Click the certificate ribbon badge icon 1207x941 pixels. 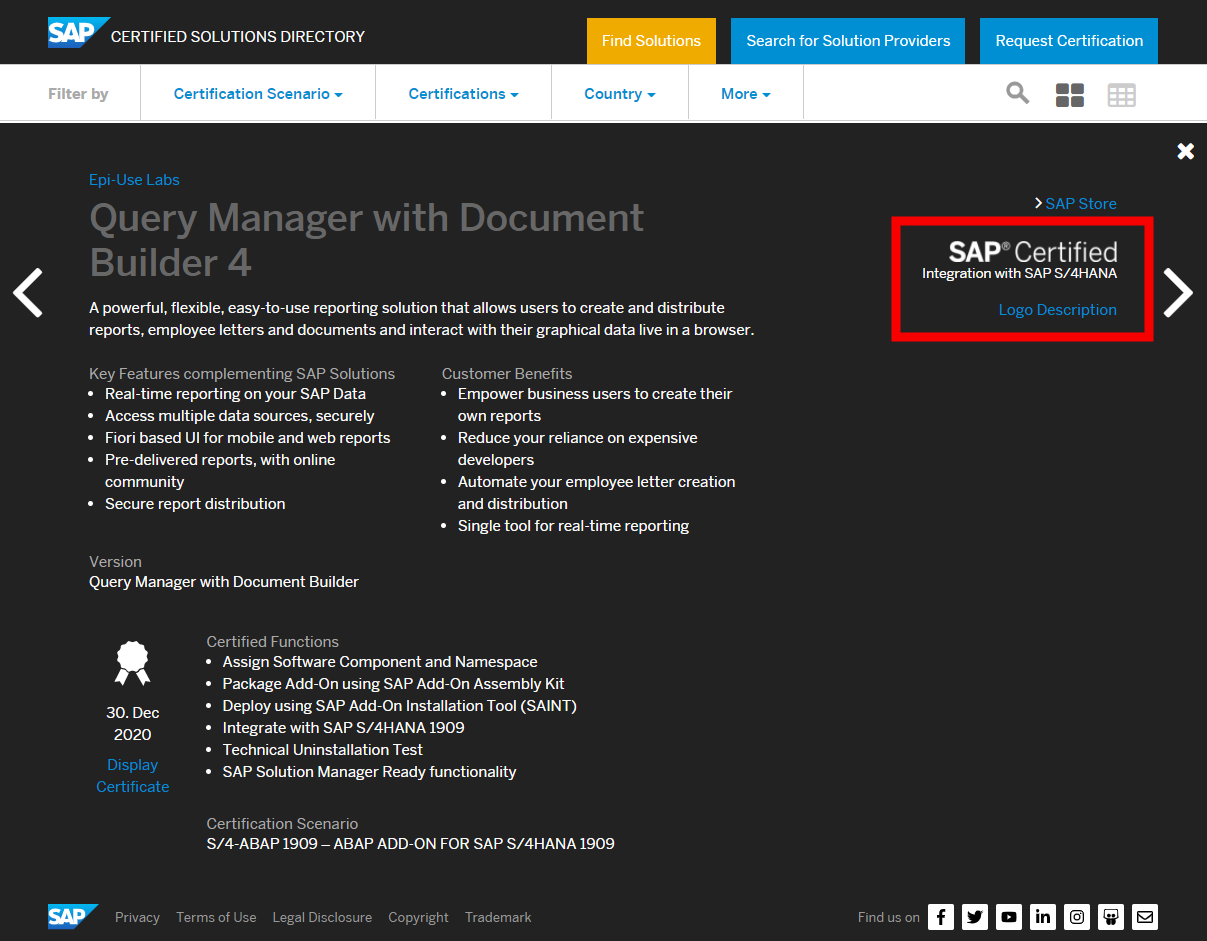coord(132,663)
